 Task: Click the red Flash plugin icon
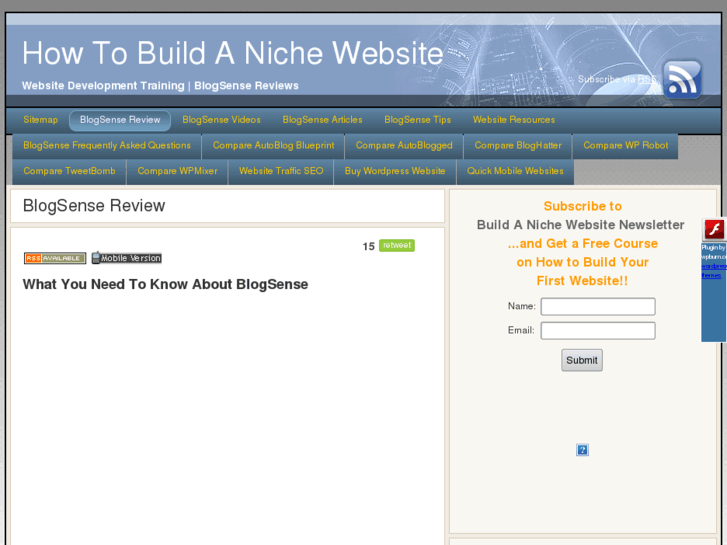(714, 229)
